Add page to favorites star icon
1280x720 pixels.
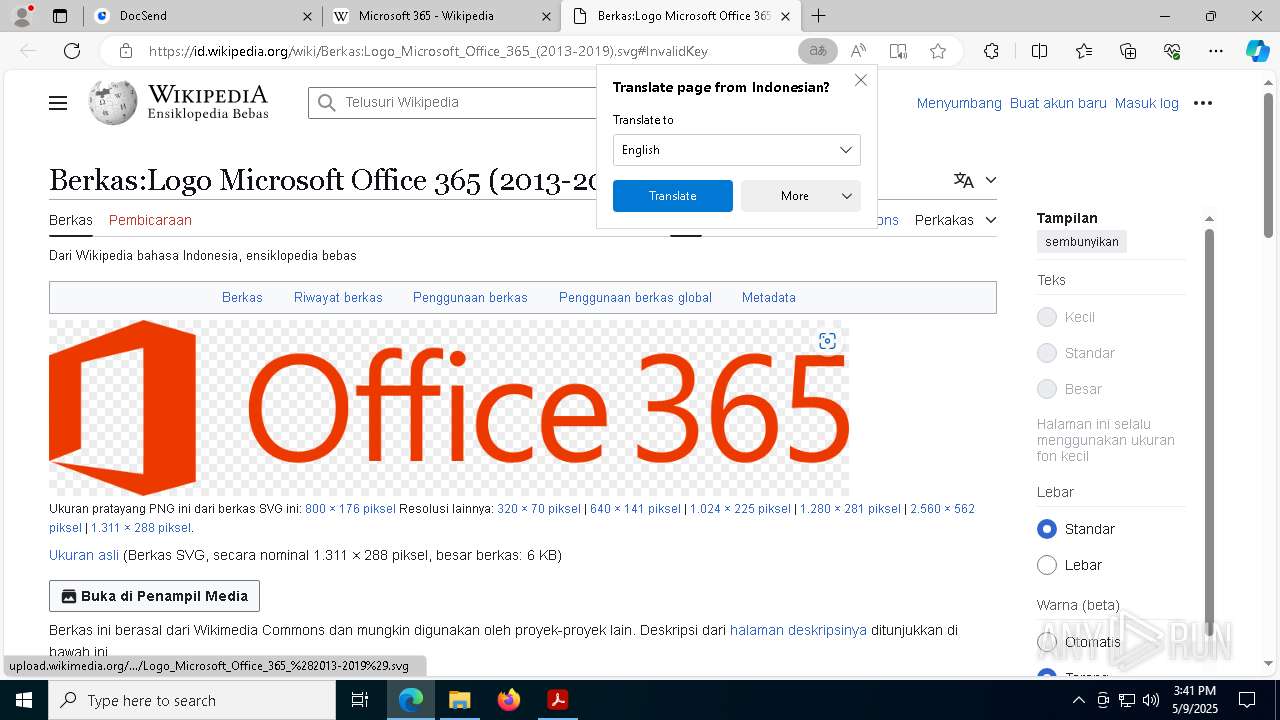937,51
